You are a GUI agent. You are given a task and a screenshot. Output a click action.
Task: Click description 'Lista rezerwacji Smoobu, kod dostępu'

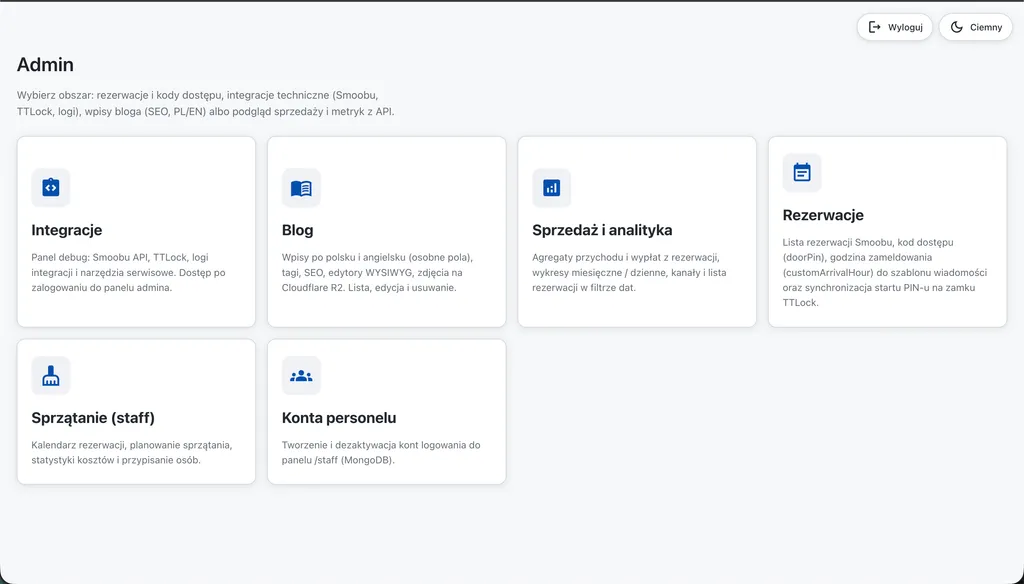(885, 272)
